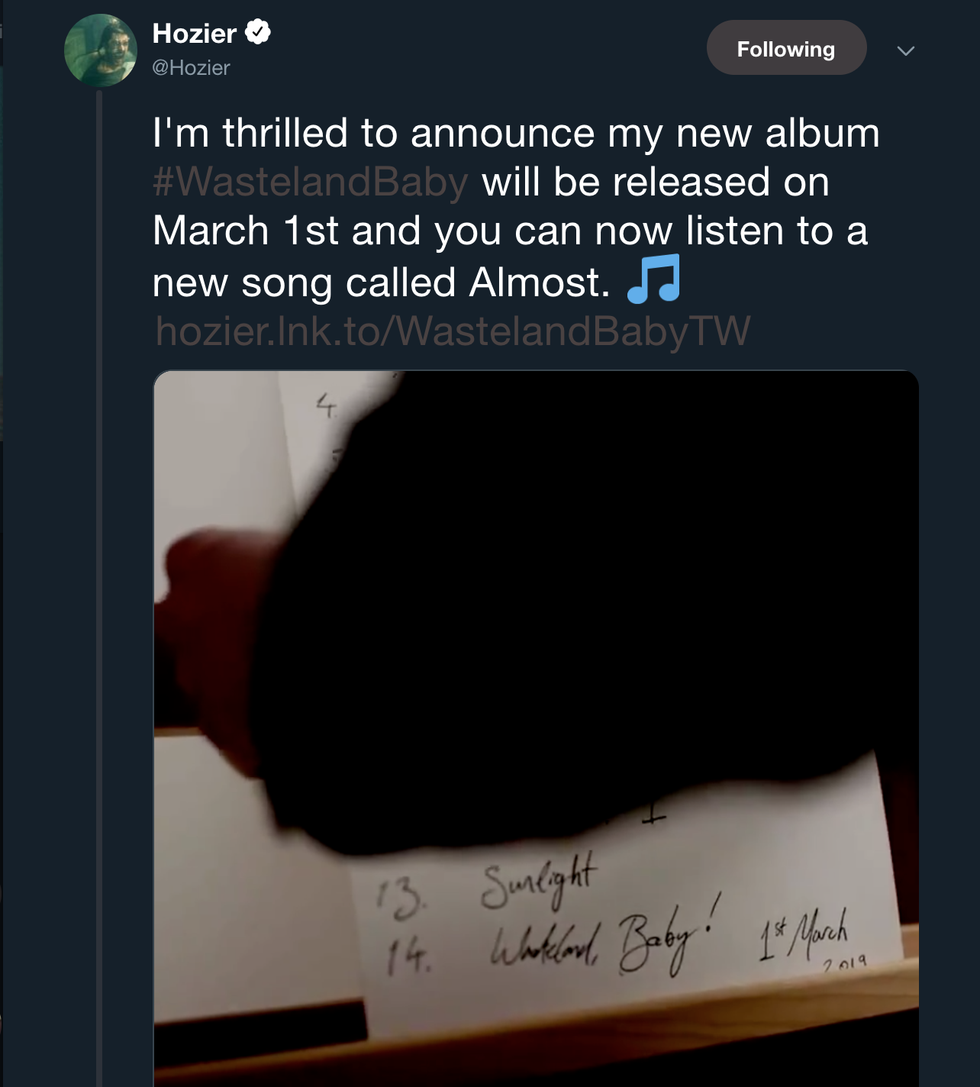Follow the hozier.lnk.to/WastelandBabyTW link

point(452,330)
